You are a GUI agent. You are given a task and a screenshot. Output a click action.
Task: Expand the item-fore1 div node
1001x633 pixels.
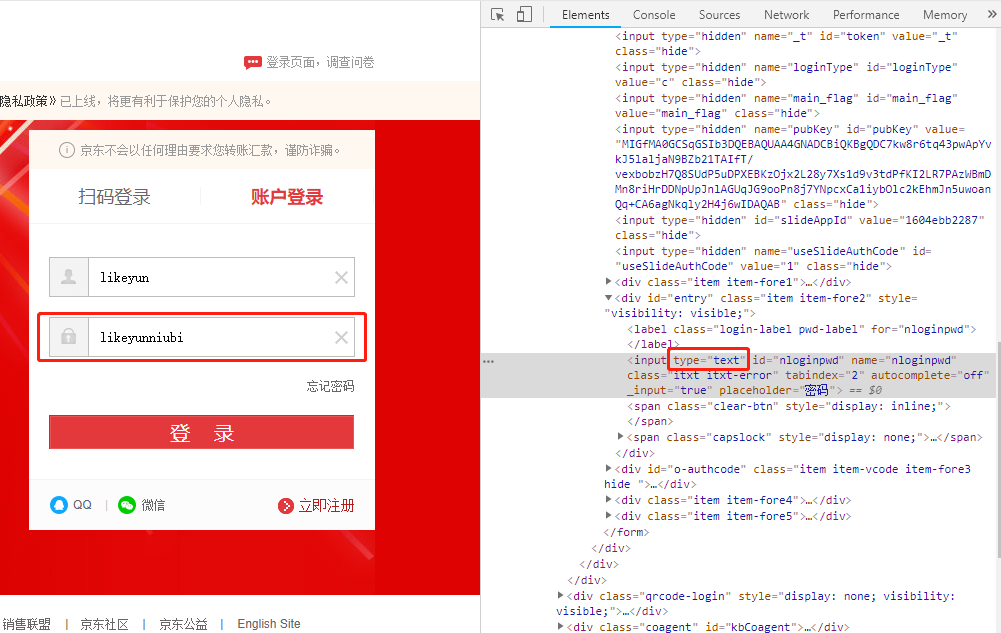(x=609, y=283)
